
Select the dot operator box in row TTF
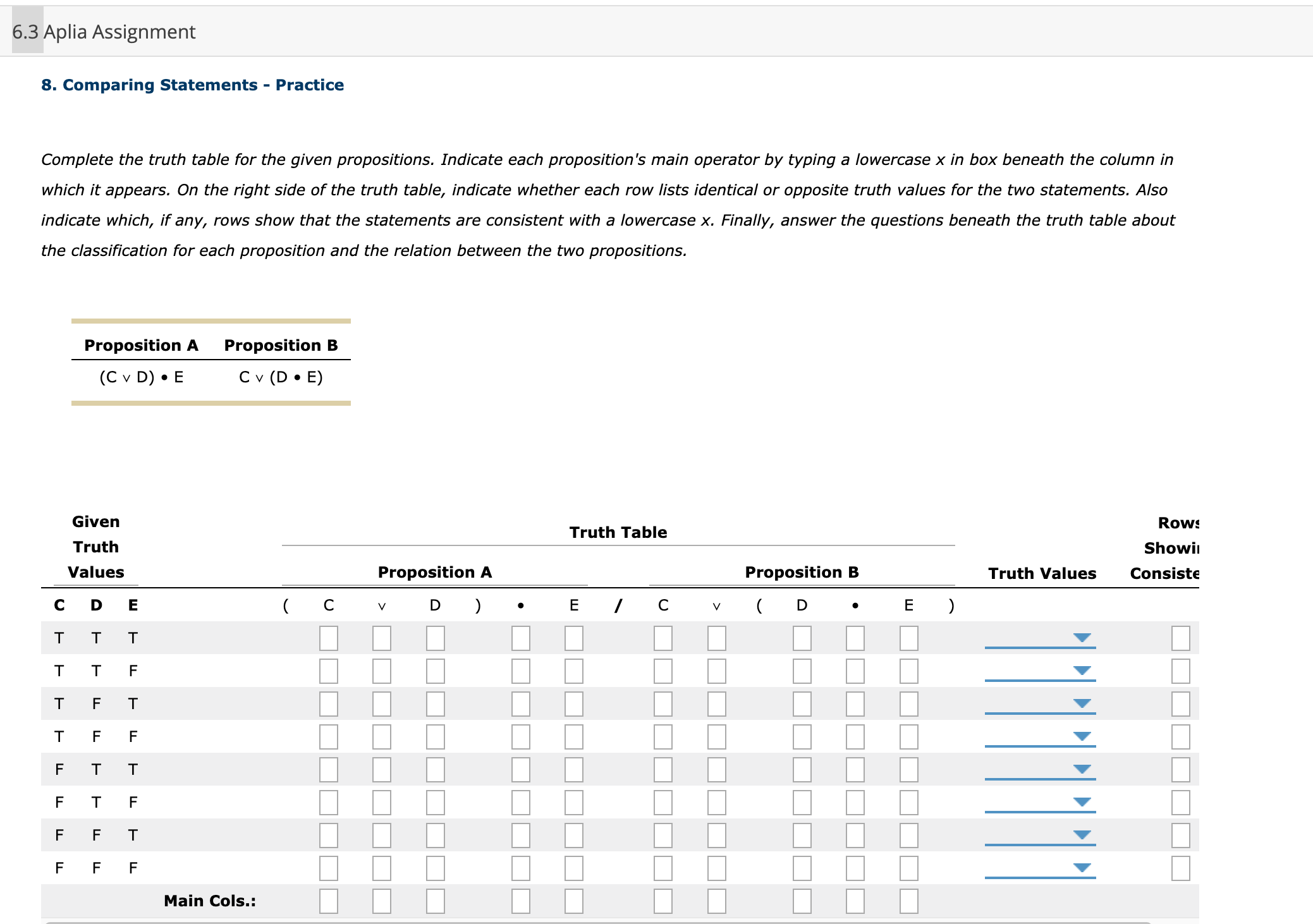(519, 671)
